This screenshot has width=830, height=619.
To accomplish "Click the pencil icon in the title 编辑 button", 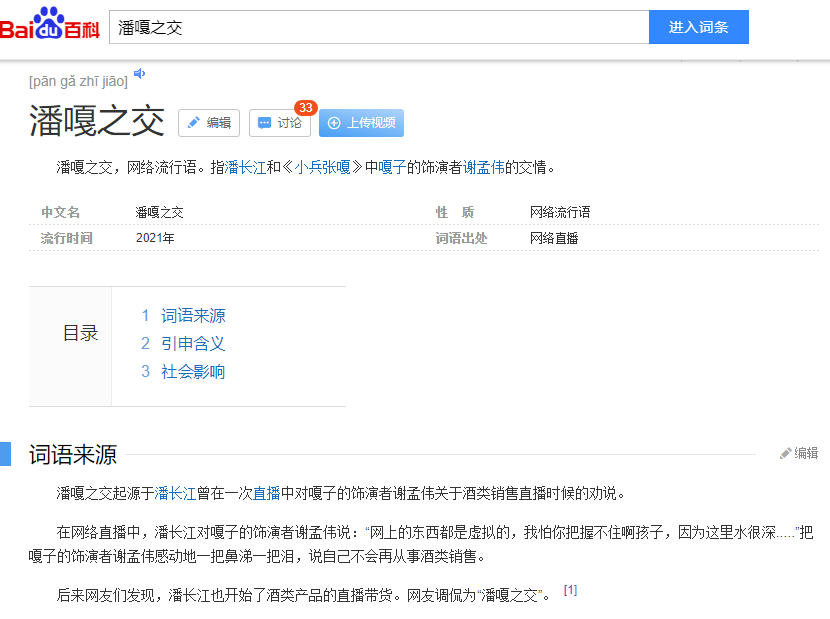I will pos(194,123).
